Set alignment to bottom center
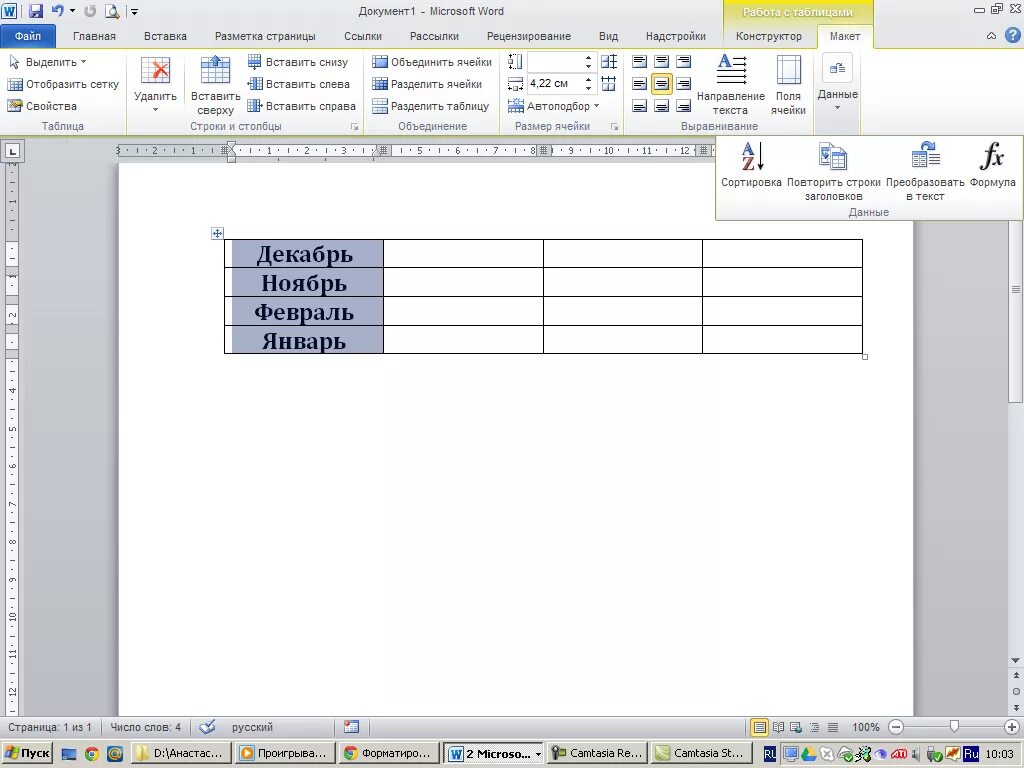This screenshot has width=1024, height=768. coord(662,106)
